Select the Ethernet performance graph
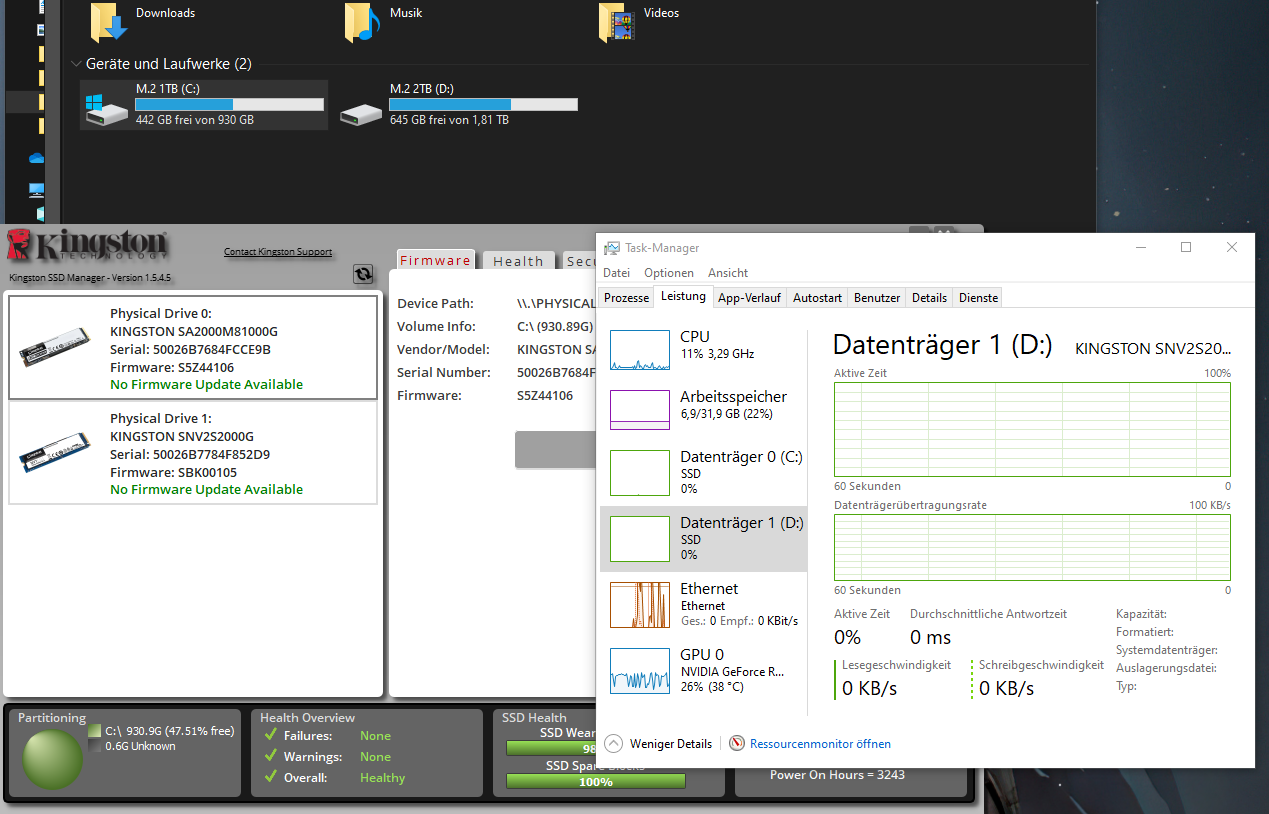This screenshot has width=1269, height=814. coord(640,605)
